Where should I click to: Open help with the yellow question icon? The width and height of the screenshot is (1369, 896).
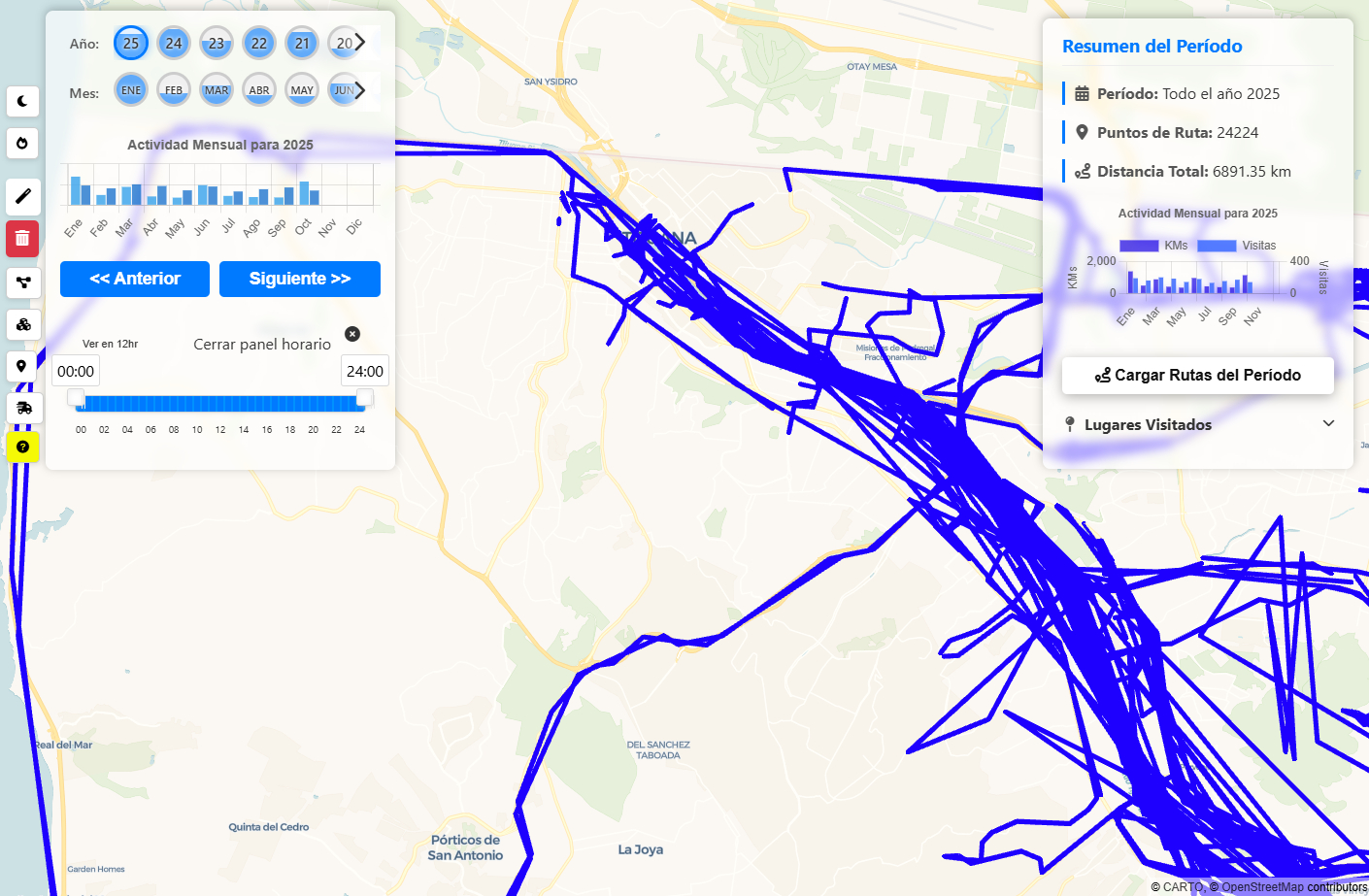[x=22, y=447]
